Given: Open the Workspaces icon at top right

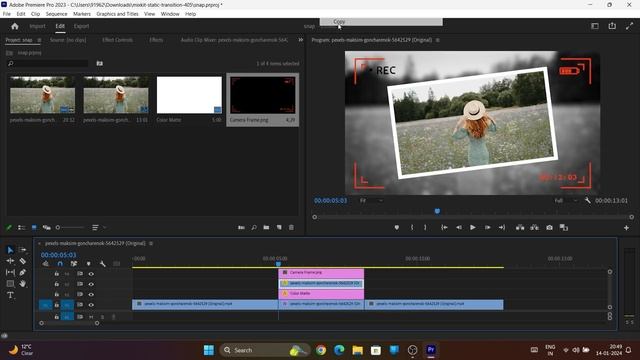Looking at the screenshot, I should [x=595, y=26].
